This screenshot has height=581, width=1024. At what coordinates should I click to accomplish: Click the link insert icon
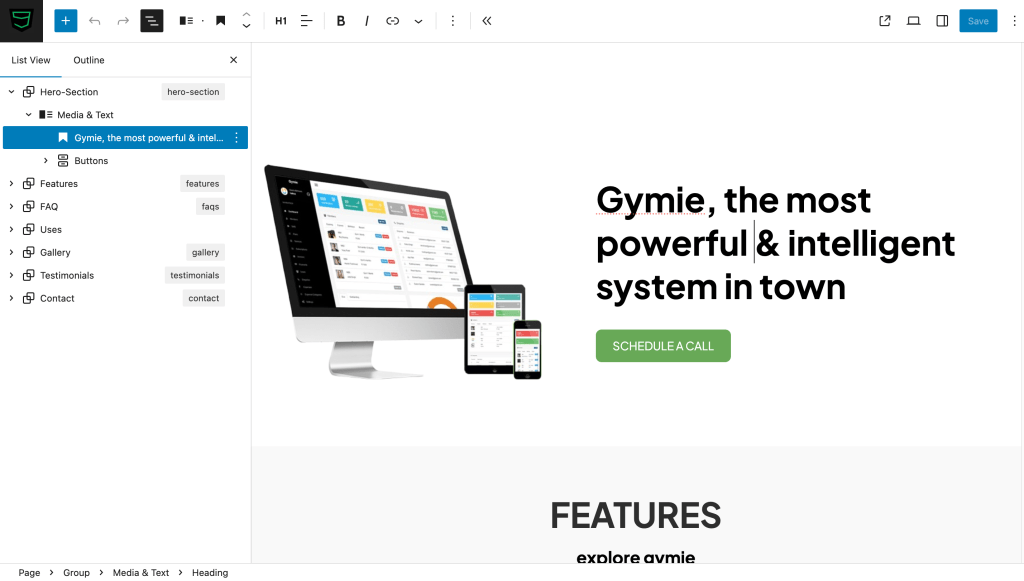[x=392, y=21]
